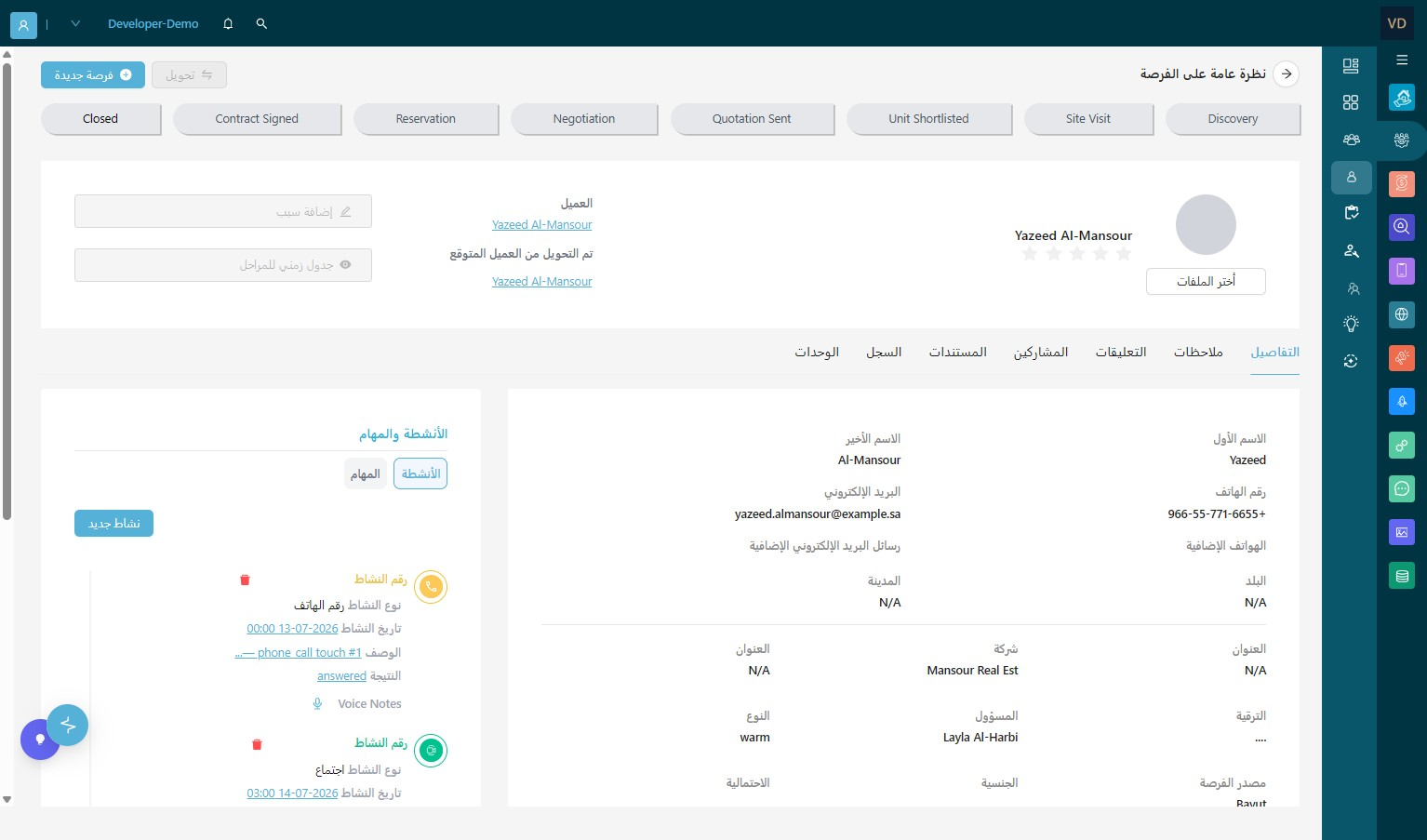Click the إضافة سبب field

pos(223,211)
